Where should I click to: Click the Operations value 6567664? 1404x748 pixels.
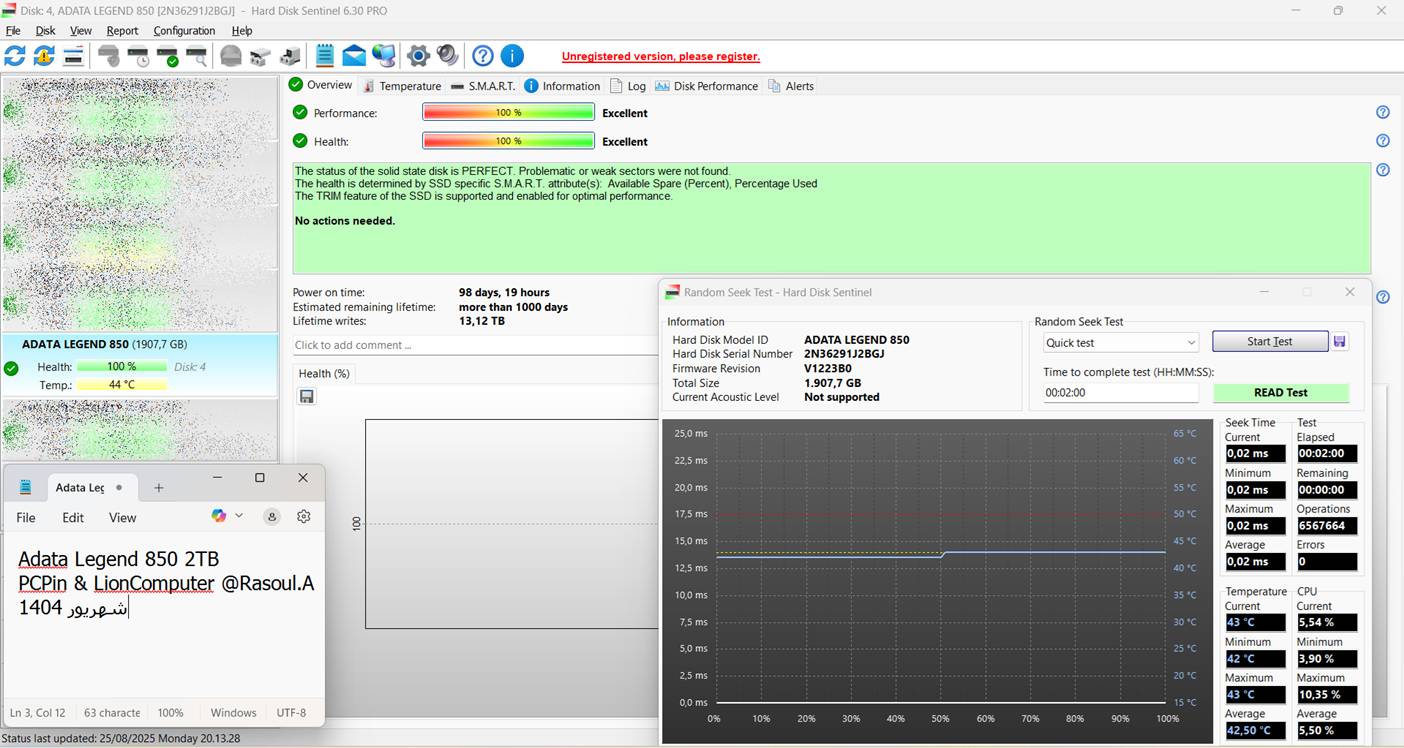point(1327,526)
